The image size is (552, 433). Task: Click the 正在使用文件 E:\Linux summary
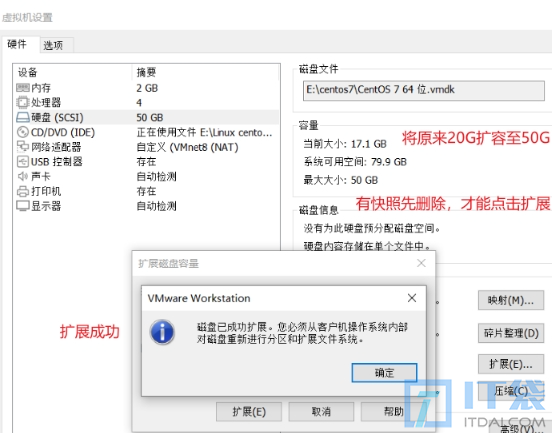pyautogui.click(x=204, y=132)
